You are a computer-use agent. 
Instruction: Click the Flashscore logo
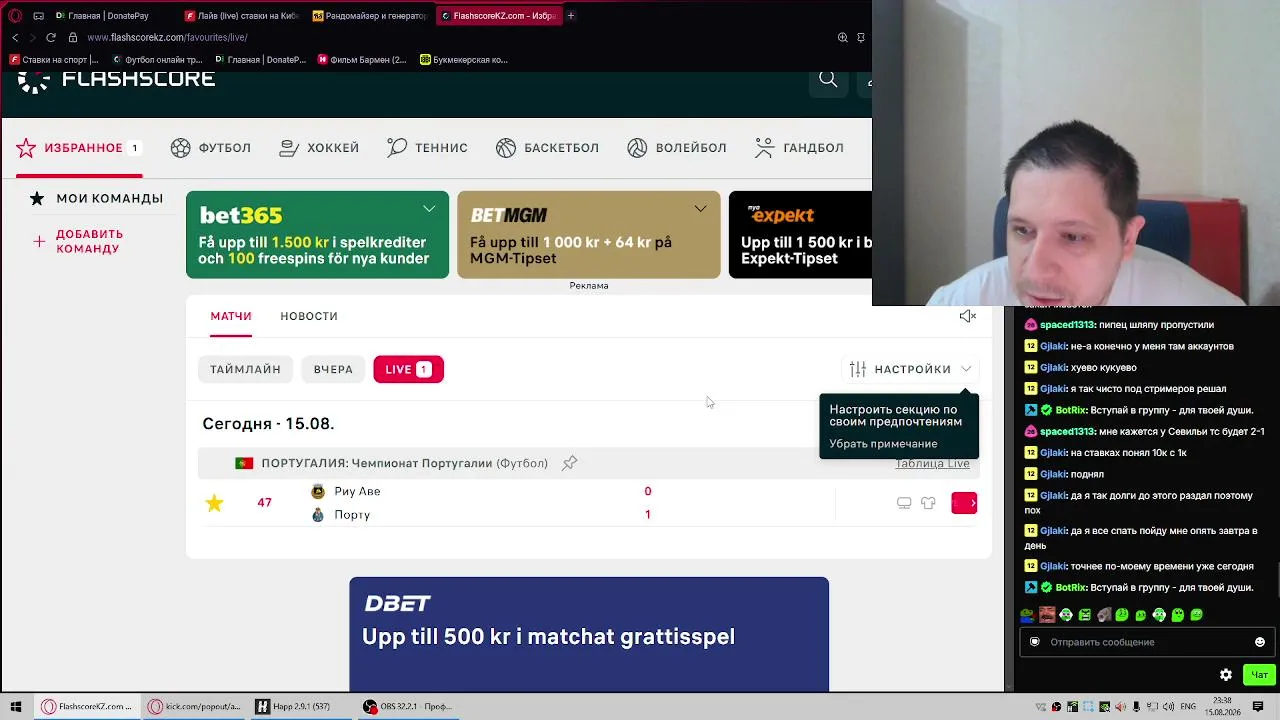(x=116, y=80)
